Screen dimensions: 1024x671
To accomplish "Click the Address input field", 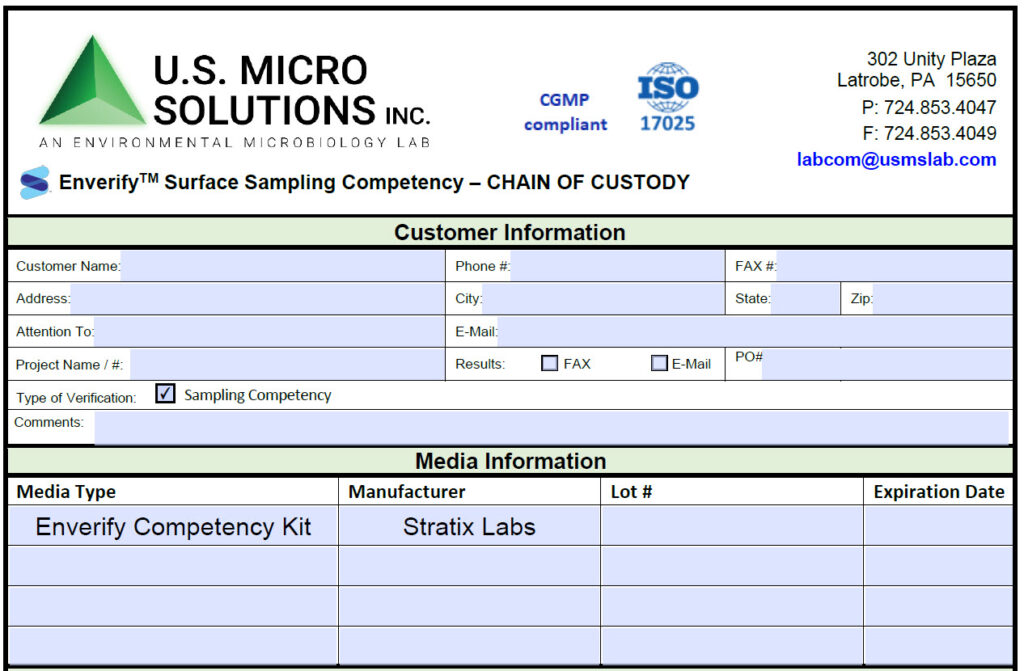I will pyautogui.click(x=255, y=298).
